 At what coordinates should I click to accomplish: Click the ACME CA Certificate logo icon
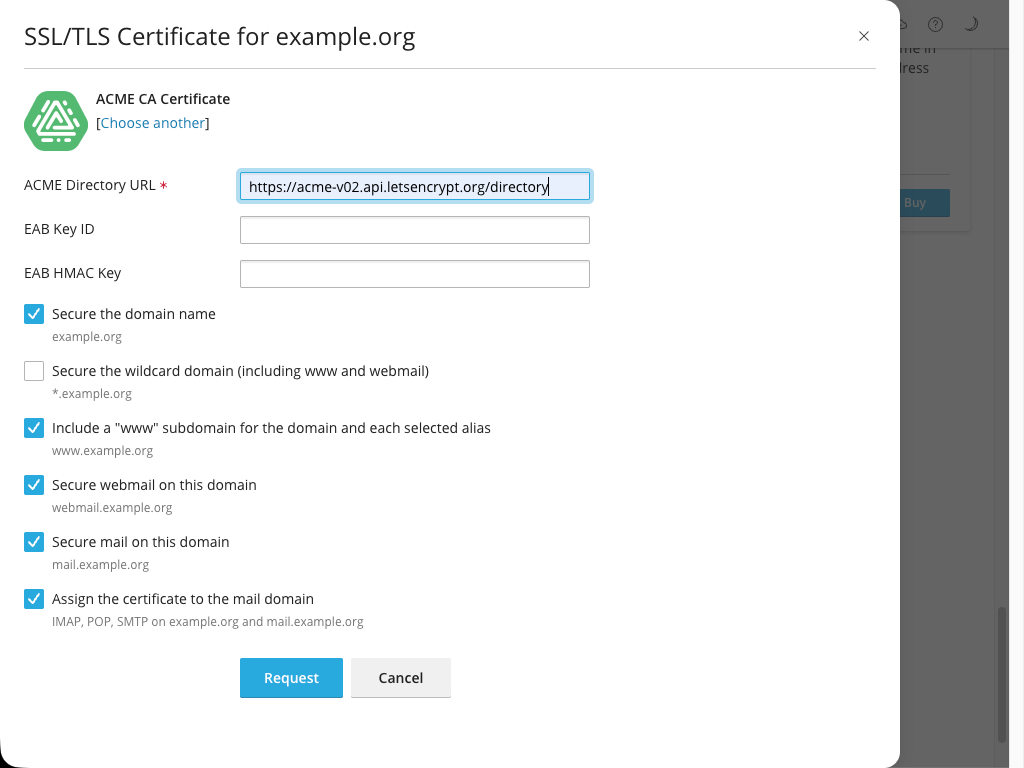click(x=56, y=121)
